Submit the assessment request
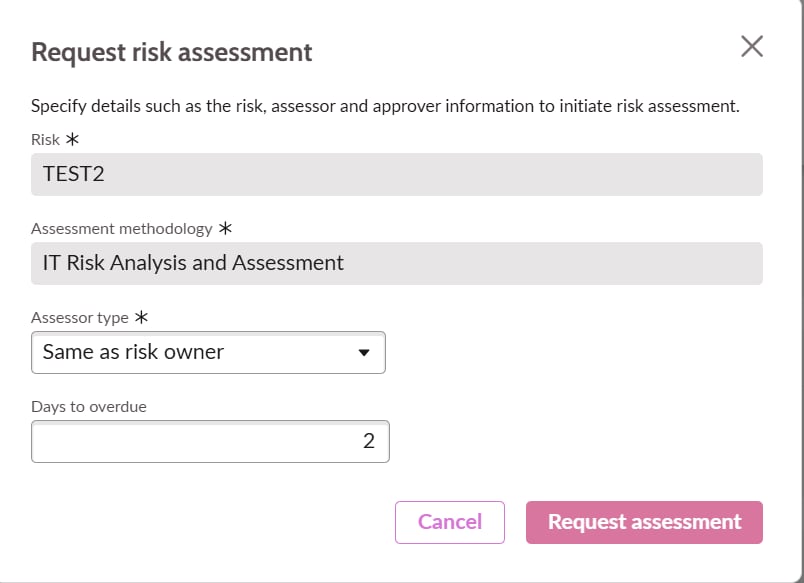 (644, 521)
